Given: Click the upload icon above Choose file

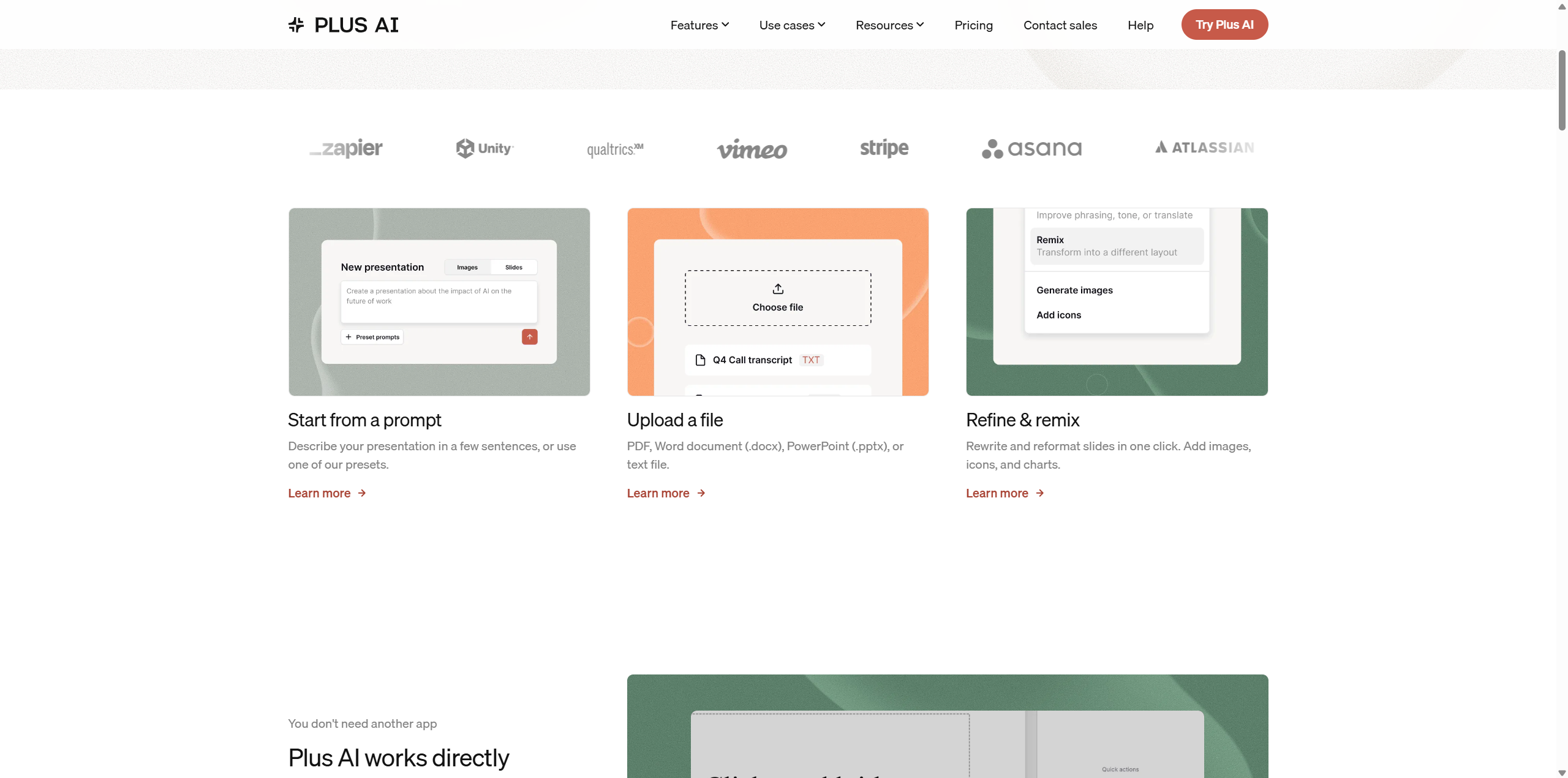Looking at the screenshot, I should 778,289.
